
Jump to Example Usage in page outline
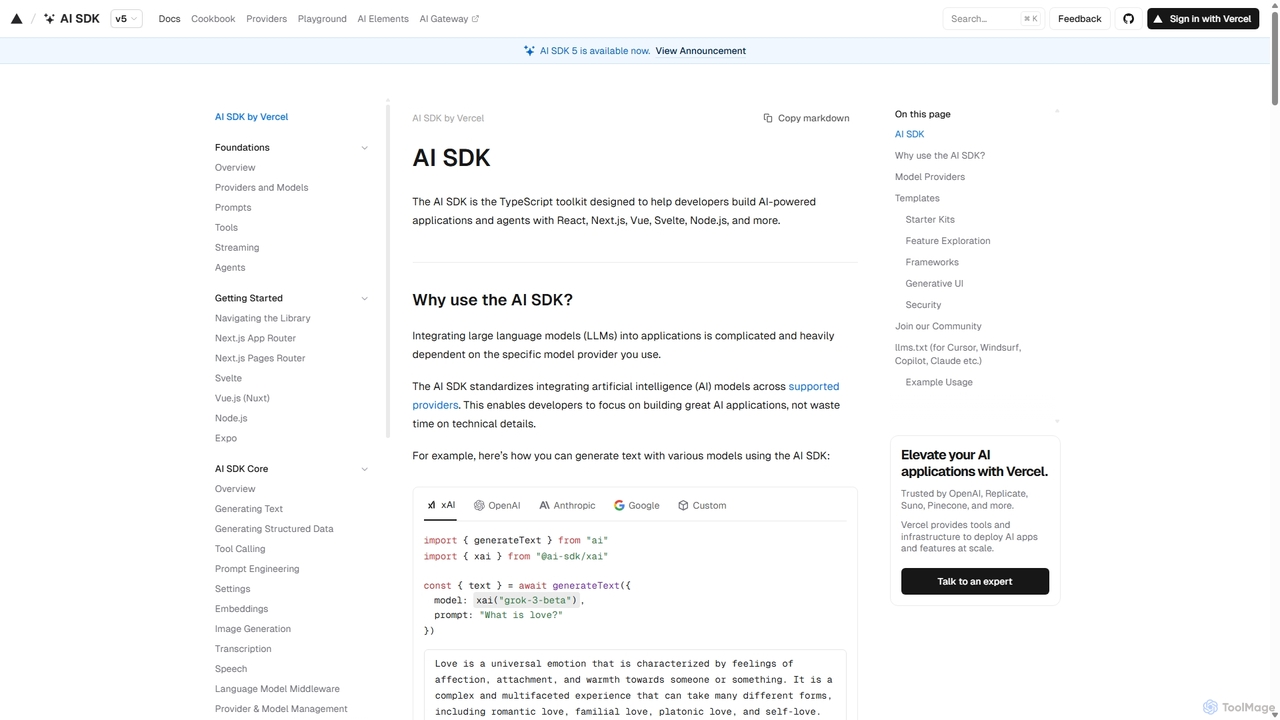point(939,383)
